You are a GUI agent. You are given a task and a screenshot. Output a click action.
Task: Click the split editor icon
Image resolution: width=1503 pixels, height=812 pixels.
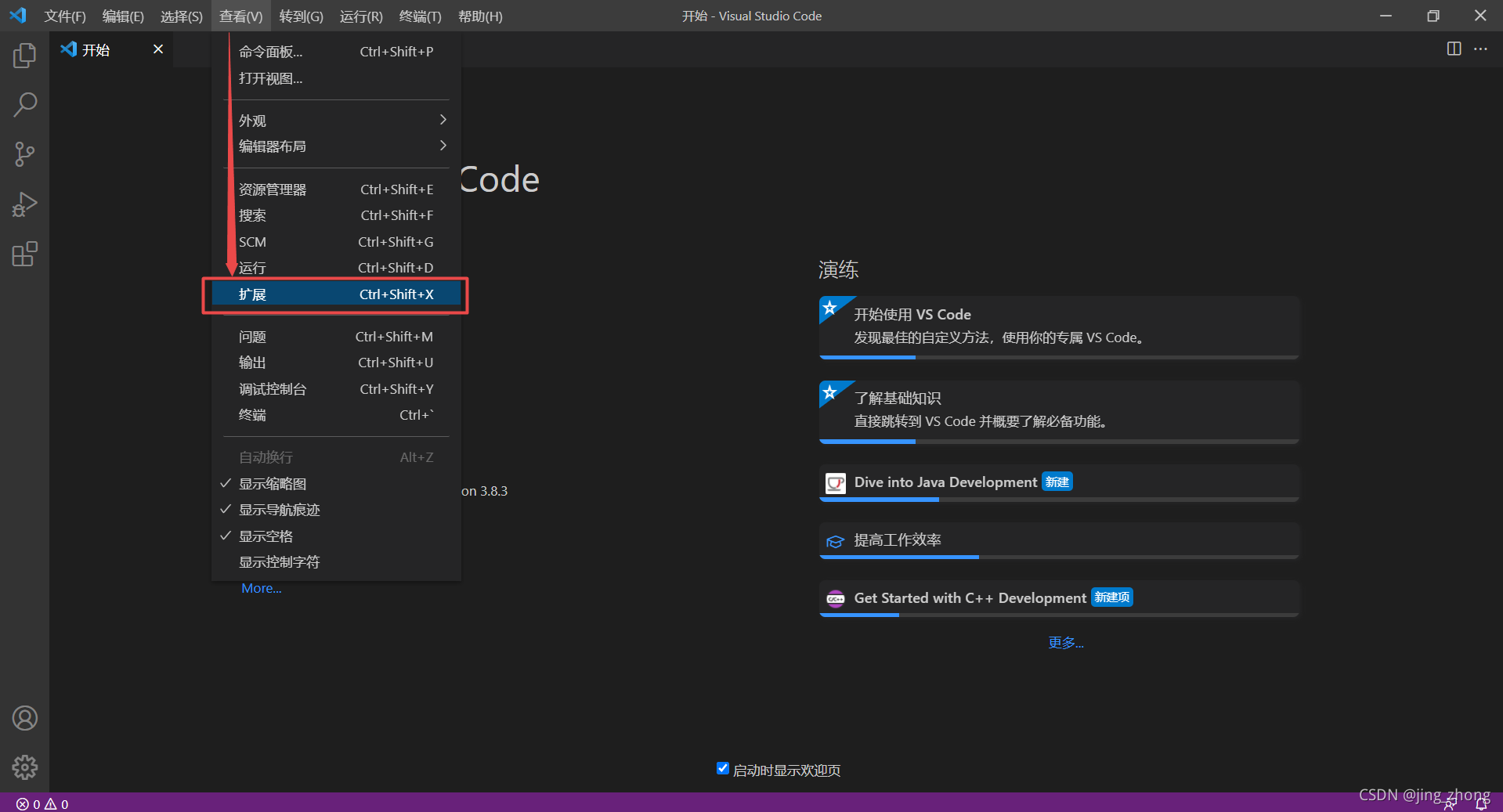tap(1454, 49)
